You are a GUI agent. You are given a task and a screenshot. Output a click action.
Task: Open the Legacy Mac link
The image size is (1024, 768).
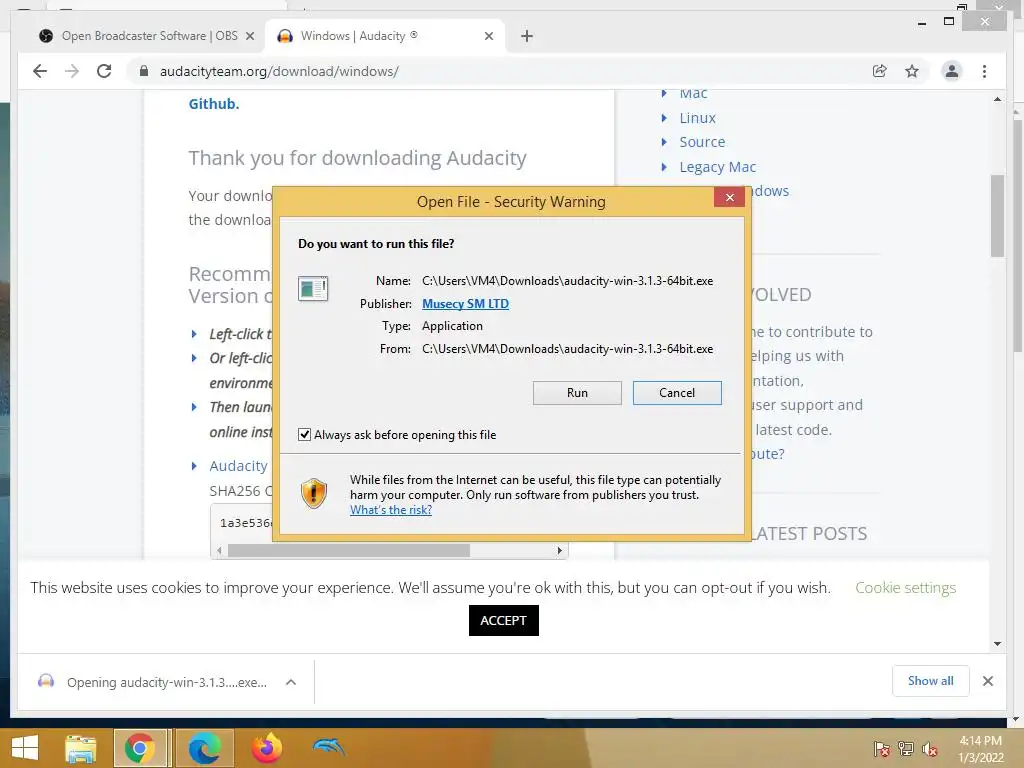[x=718, y=167]
